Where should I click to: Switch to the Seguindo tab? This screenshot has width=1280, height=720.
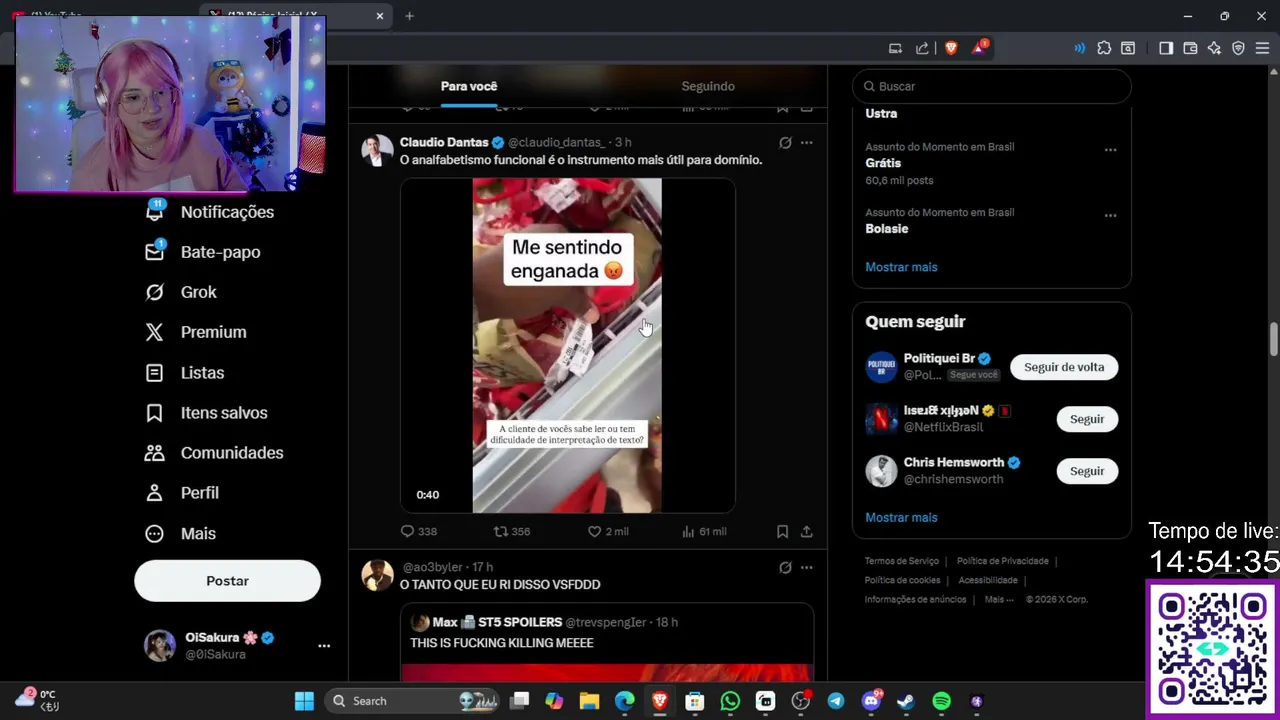click(708, 86)
